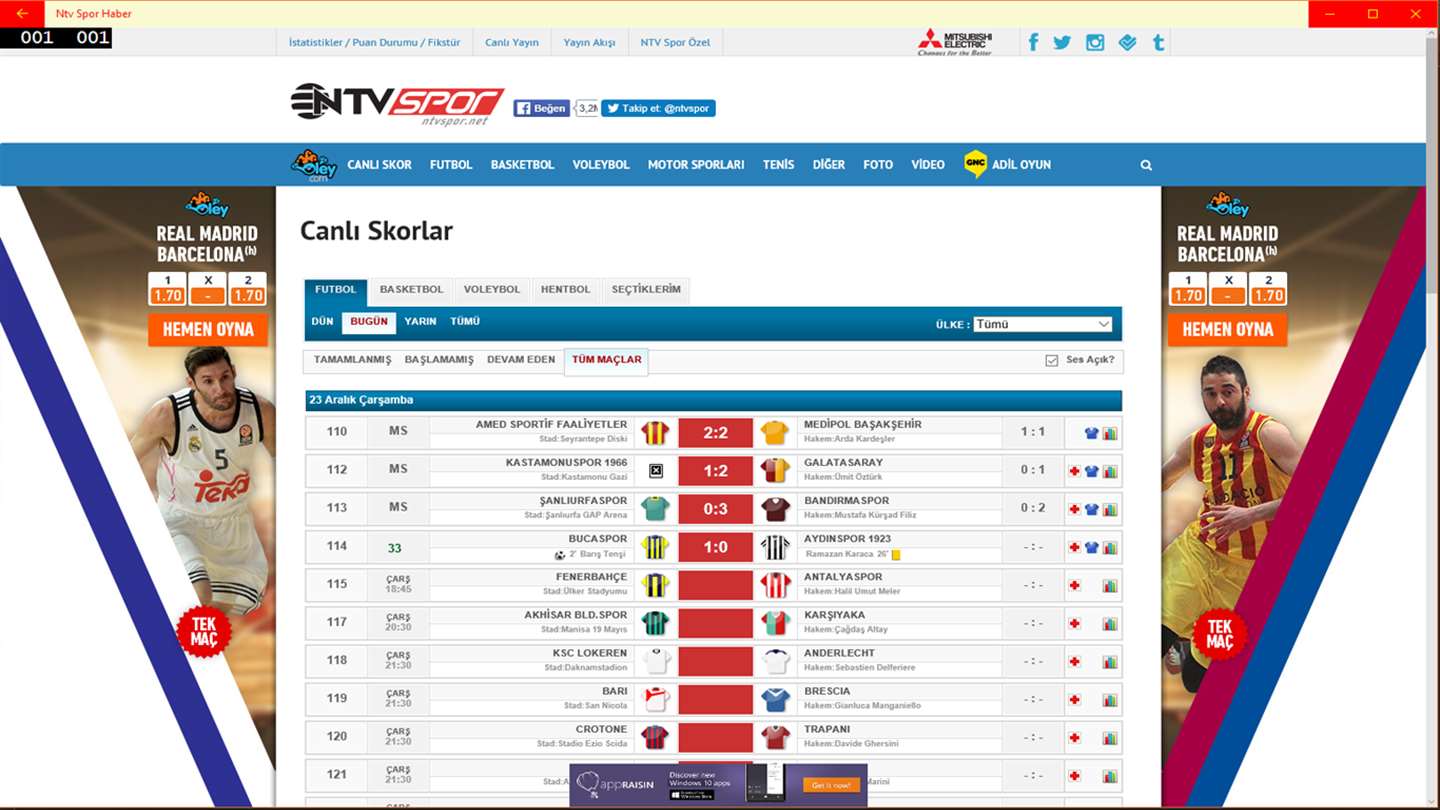
Task: Open statistics chart icon for match 113
Action: coord(1110,510)
